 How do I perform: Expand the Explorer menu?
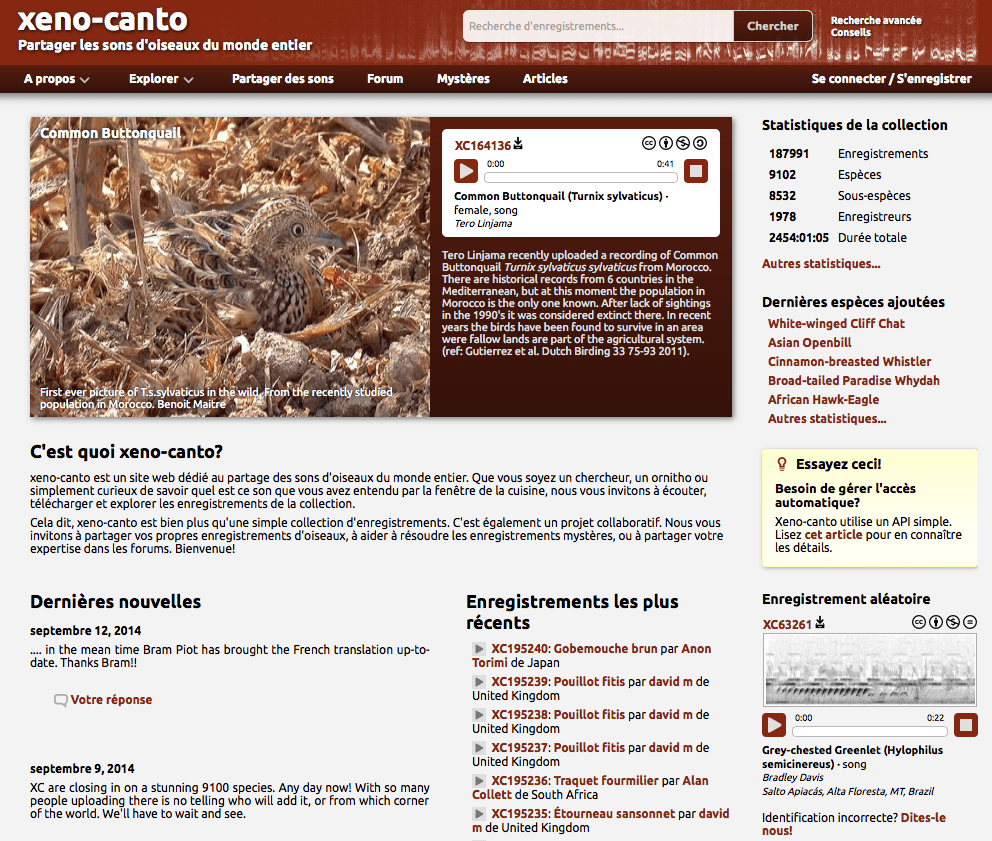tap(161, 79)
